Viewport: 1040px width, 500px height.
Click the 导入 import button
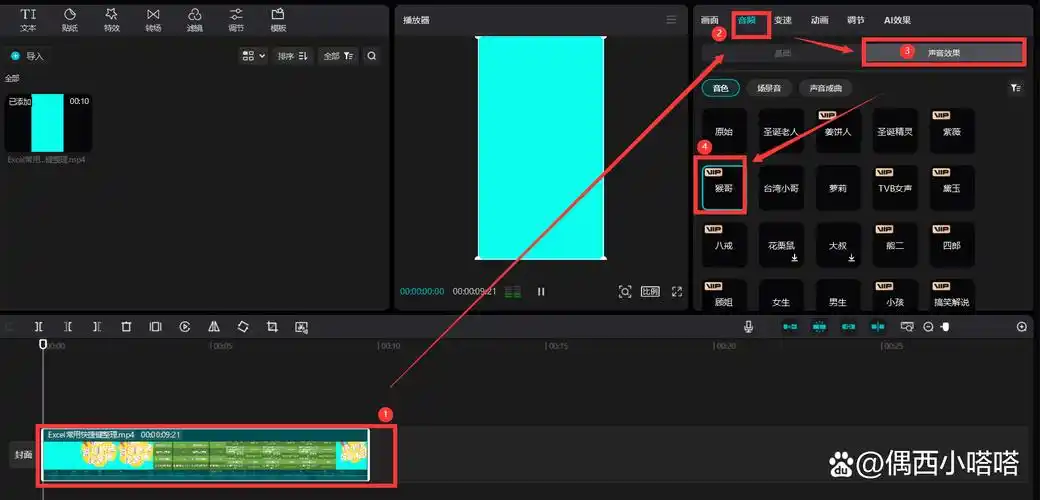(x=27, y=56)
